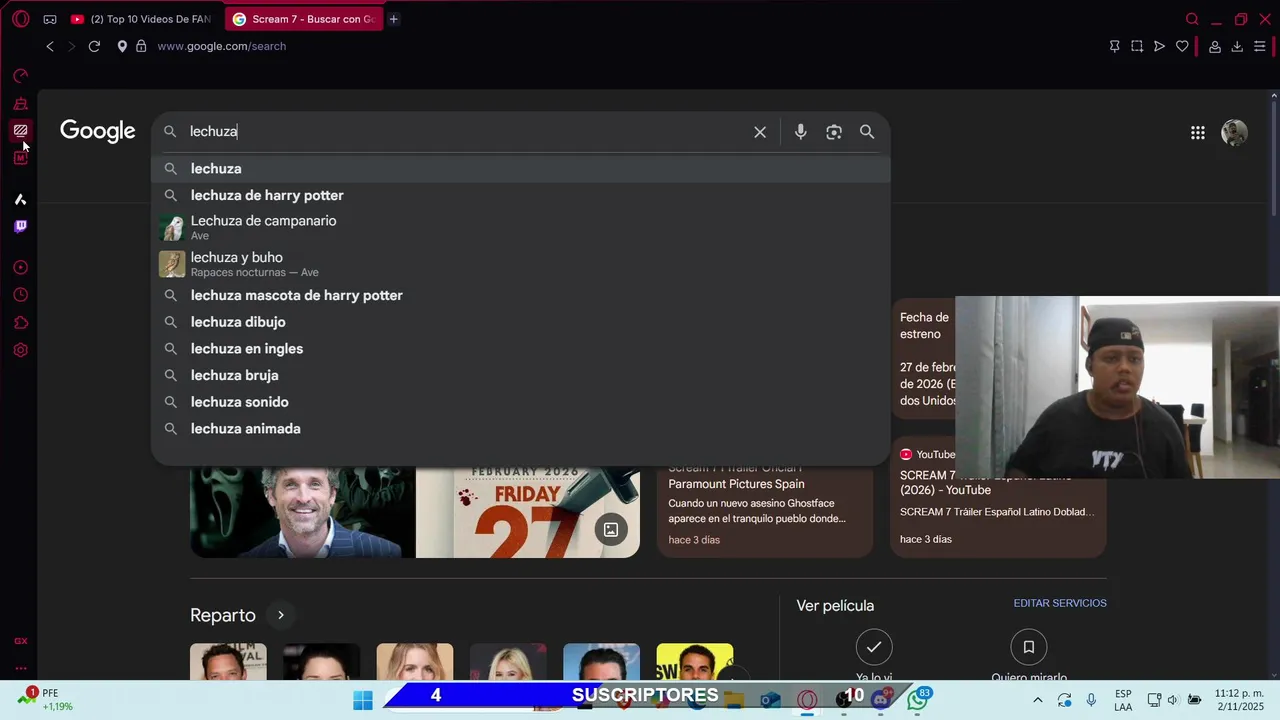This screenshot has width=1280, height=720.
Task: Open Twitch in the sidebar
Action: [20, 226]
